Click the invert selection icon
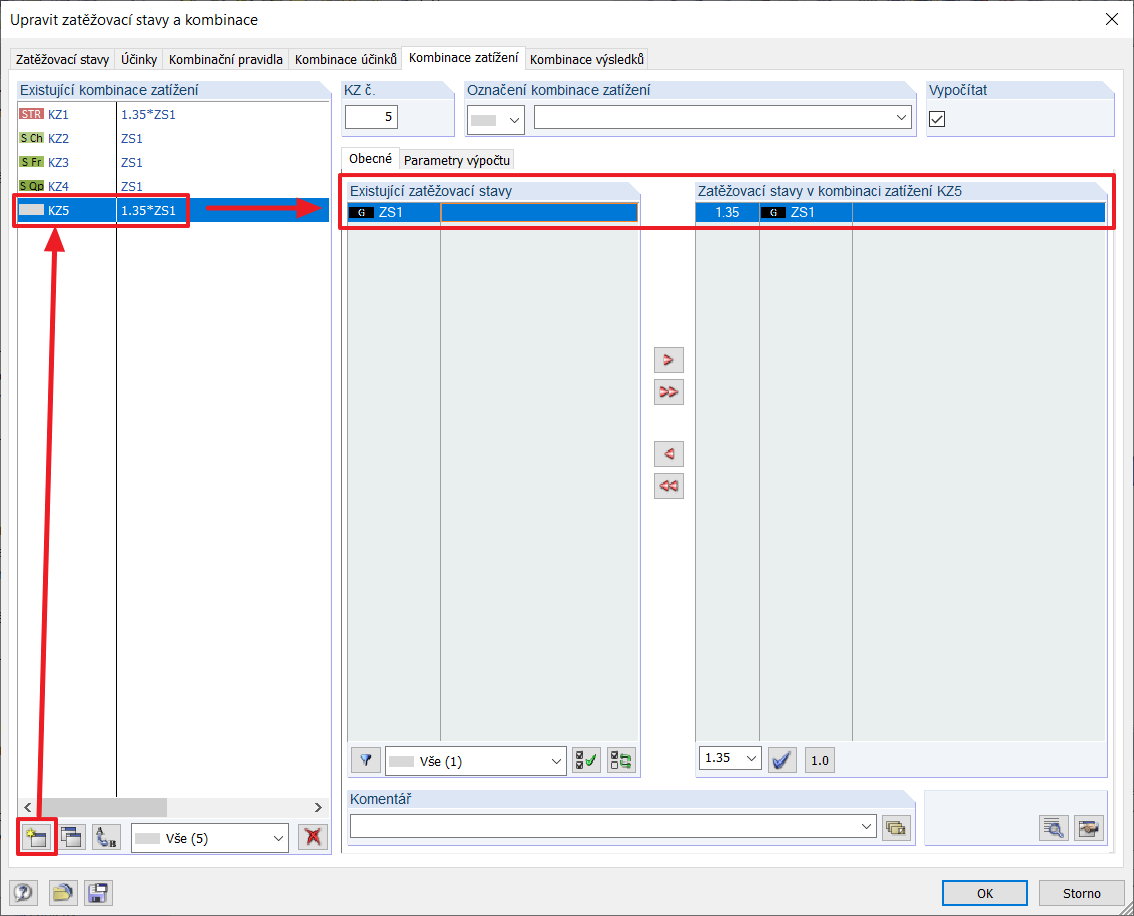1134x916 pixels. pyautogui.click(x=621, y=761)
